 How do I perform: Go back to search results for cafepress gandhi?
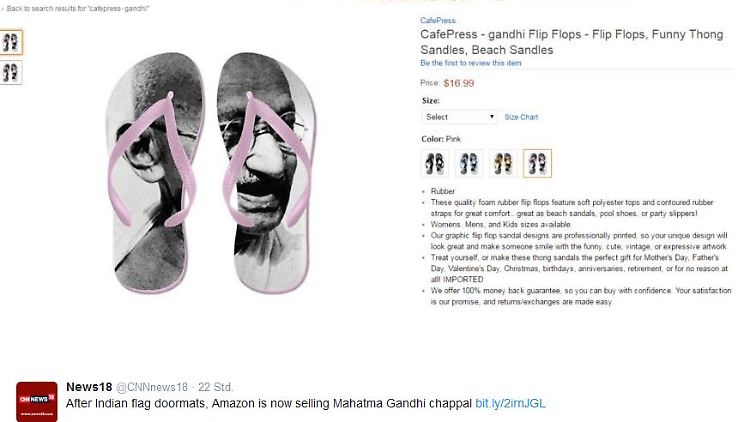pos(76,8)
